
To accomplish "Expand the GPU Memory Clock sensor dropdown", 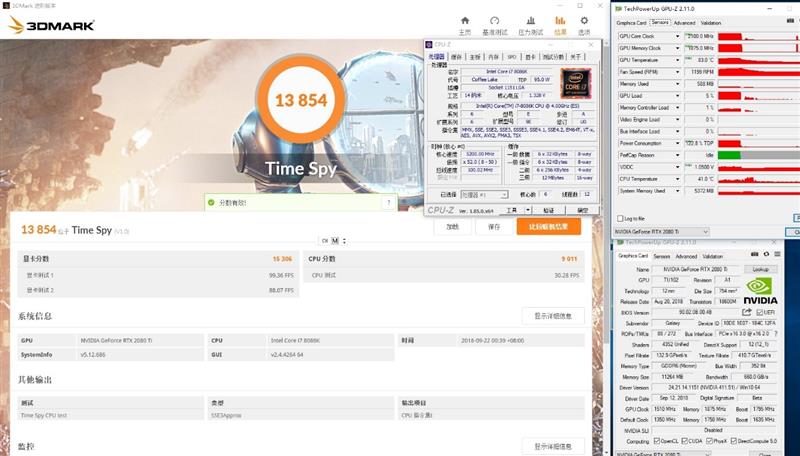I will coord(678,48).
